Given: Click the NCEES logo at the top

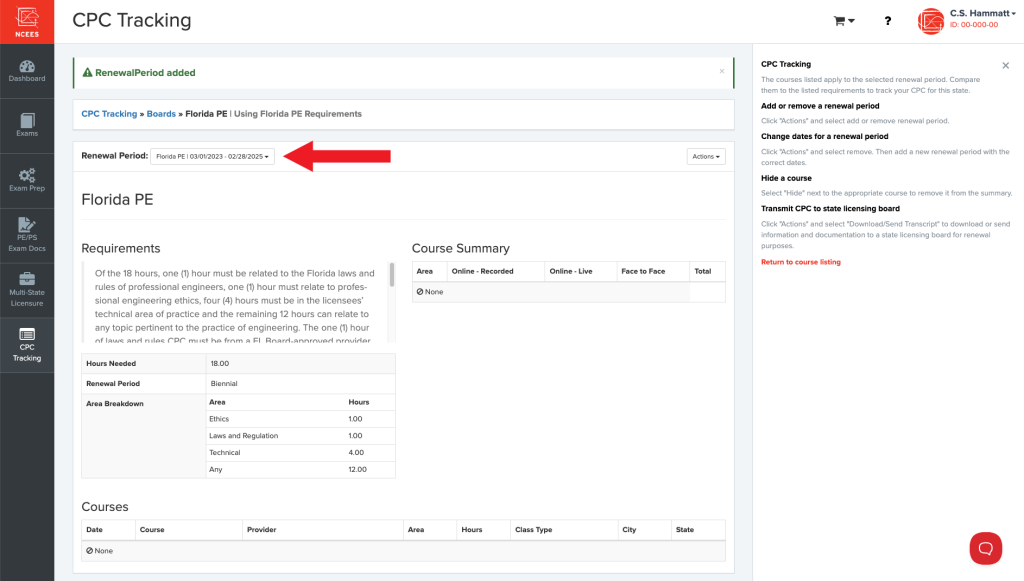Looking at the screenshot, I should click(26, 20).
